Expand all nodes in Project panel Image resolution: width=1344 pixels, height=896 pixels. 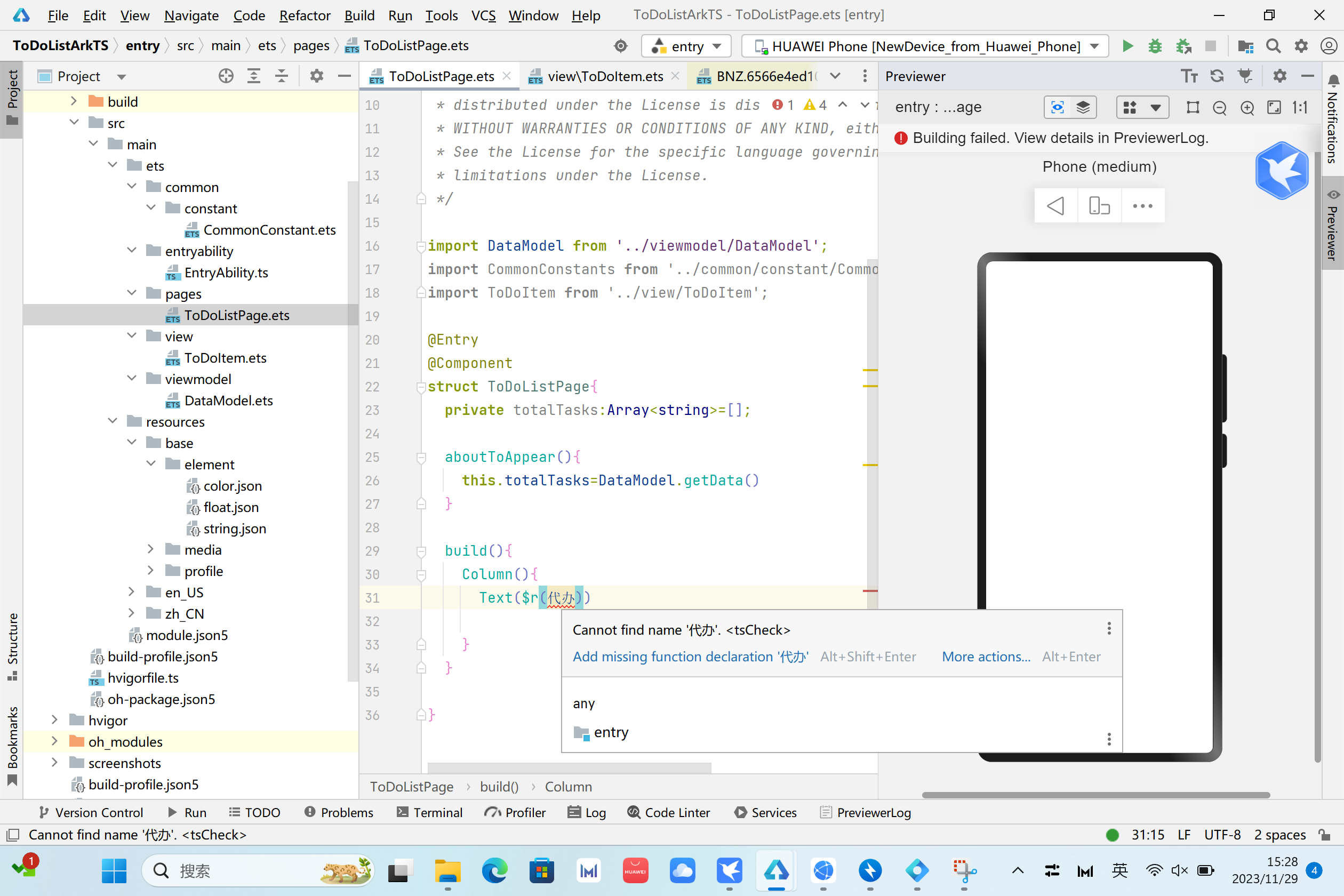[x=254, y=76]
